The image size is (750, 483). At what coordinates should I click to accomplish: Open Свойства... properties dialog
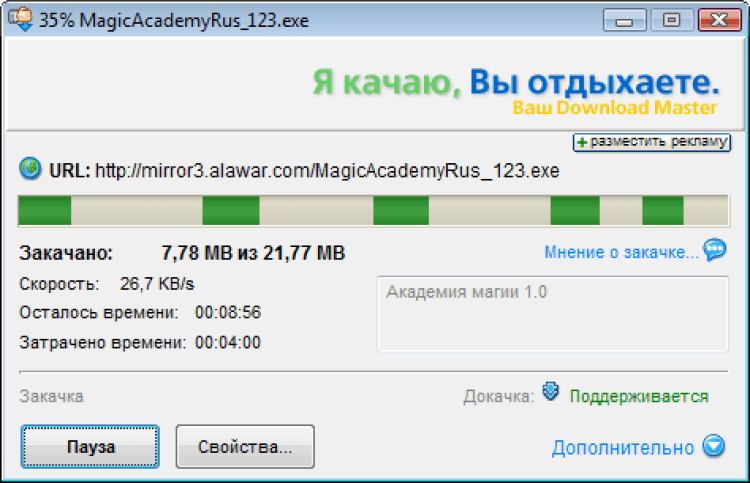pyautogui.click(x=245, y=447)
